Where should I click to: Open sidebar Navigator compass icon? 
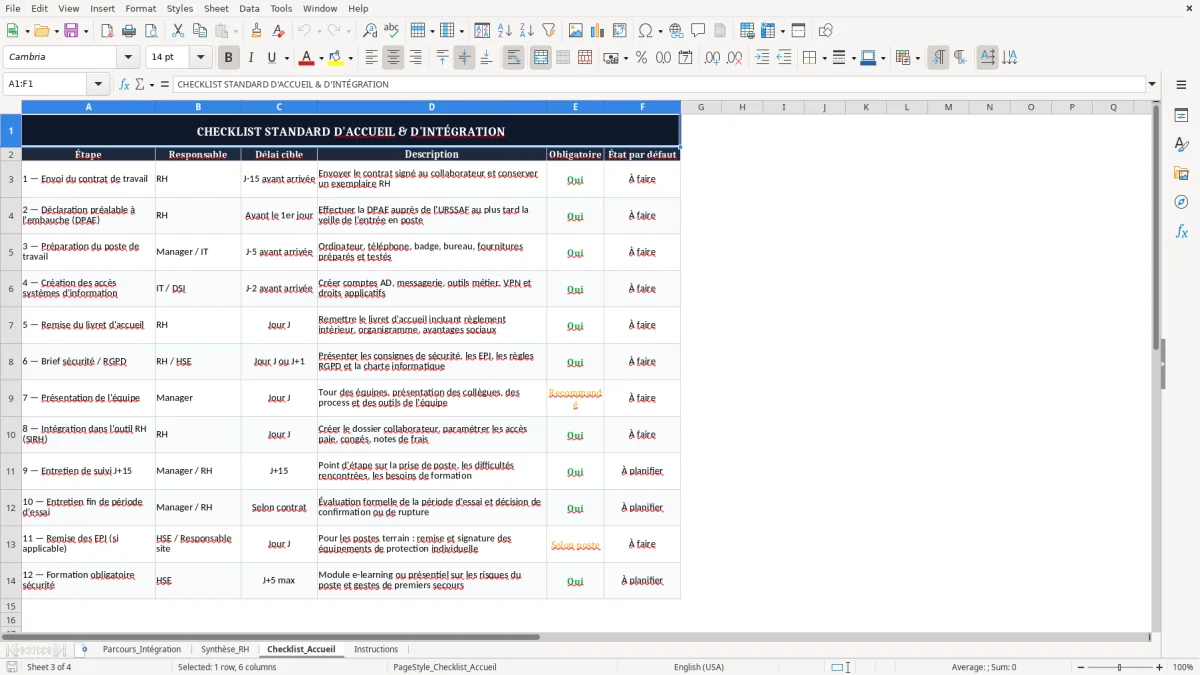click(x=1181, y=202)
